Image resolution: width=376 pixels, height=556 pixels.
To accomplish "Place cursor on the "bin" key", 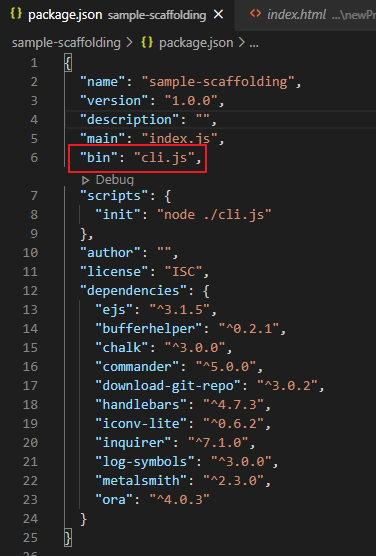I will click(x=99, y=157).
